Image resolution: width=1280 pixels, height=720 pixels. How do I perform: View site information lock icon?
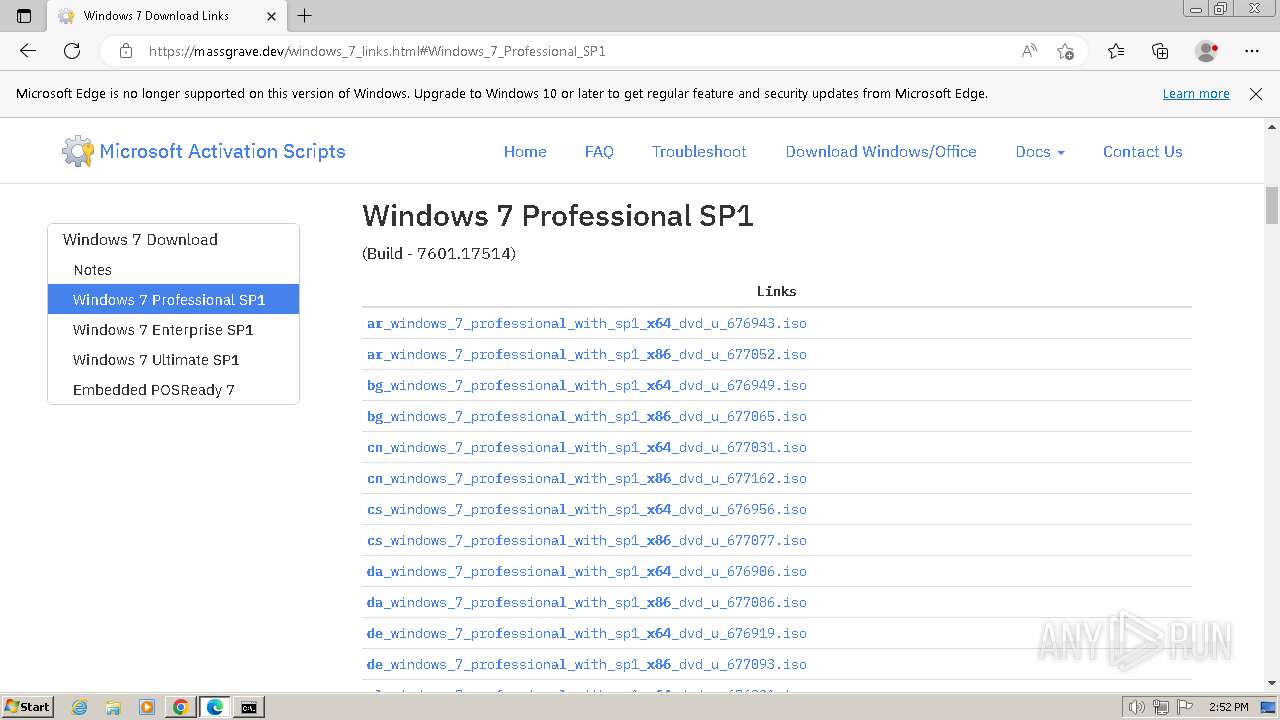(125, 51)
